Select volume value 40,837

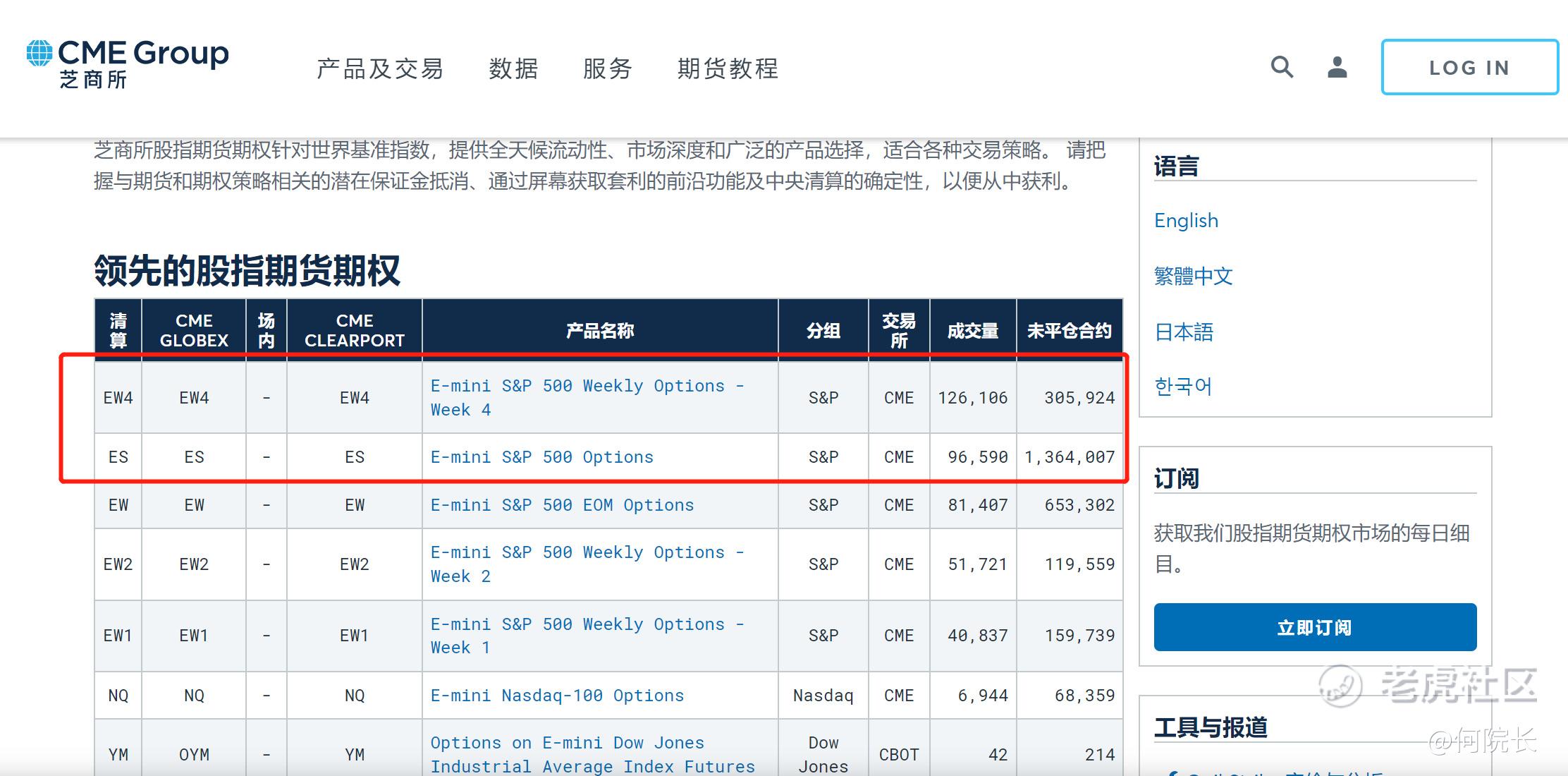977,636
